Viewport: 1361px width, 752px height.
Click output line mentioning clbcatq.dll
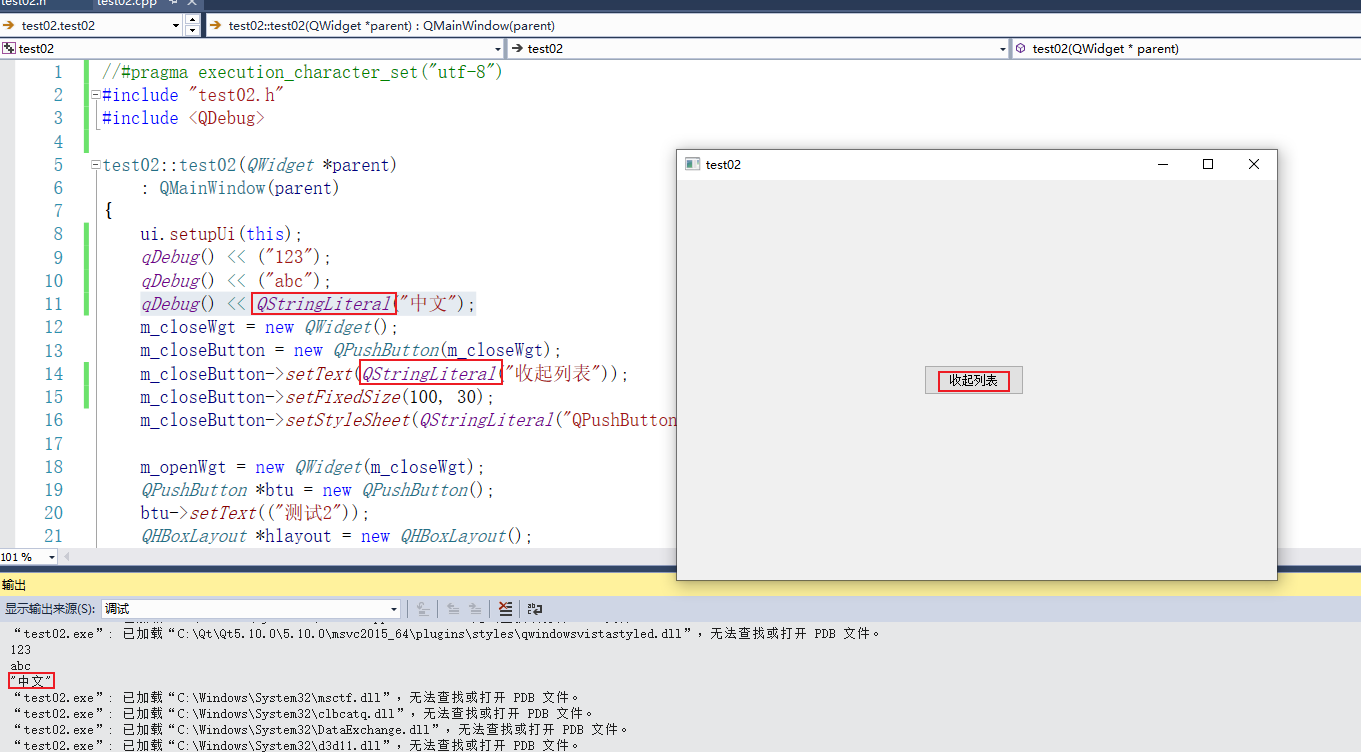tap(304, 714)
